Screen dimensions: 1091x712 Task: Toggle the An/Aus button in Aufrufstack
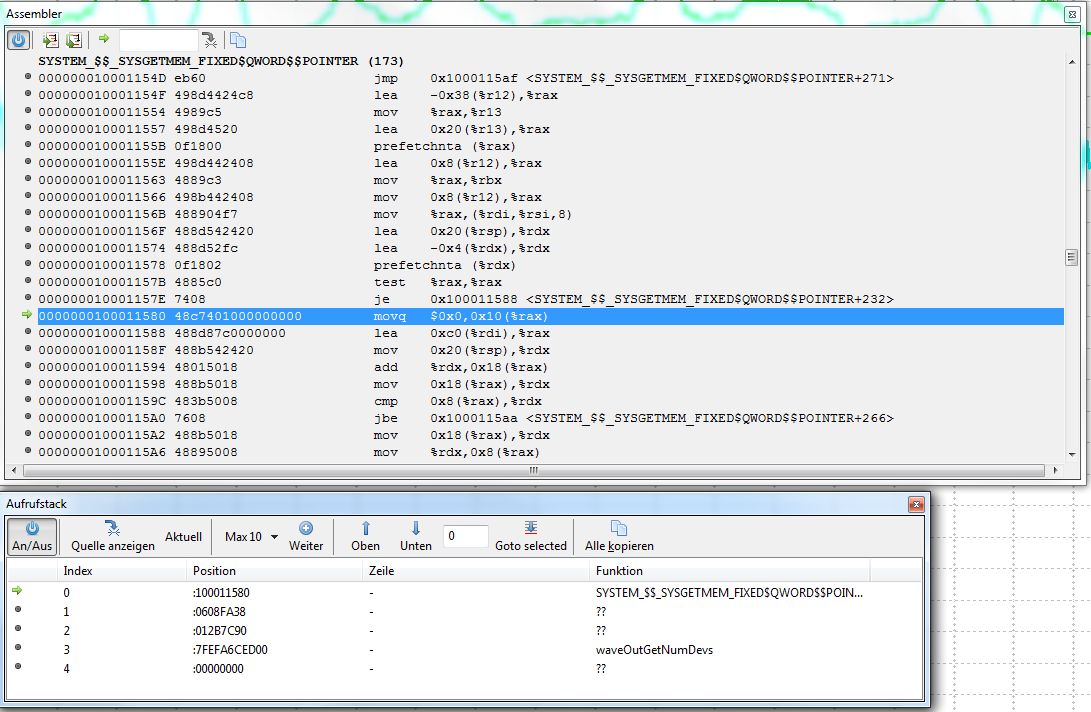click(x=32, y=536)
